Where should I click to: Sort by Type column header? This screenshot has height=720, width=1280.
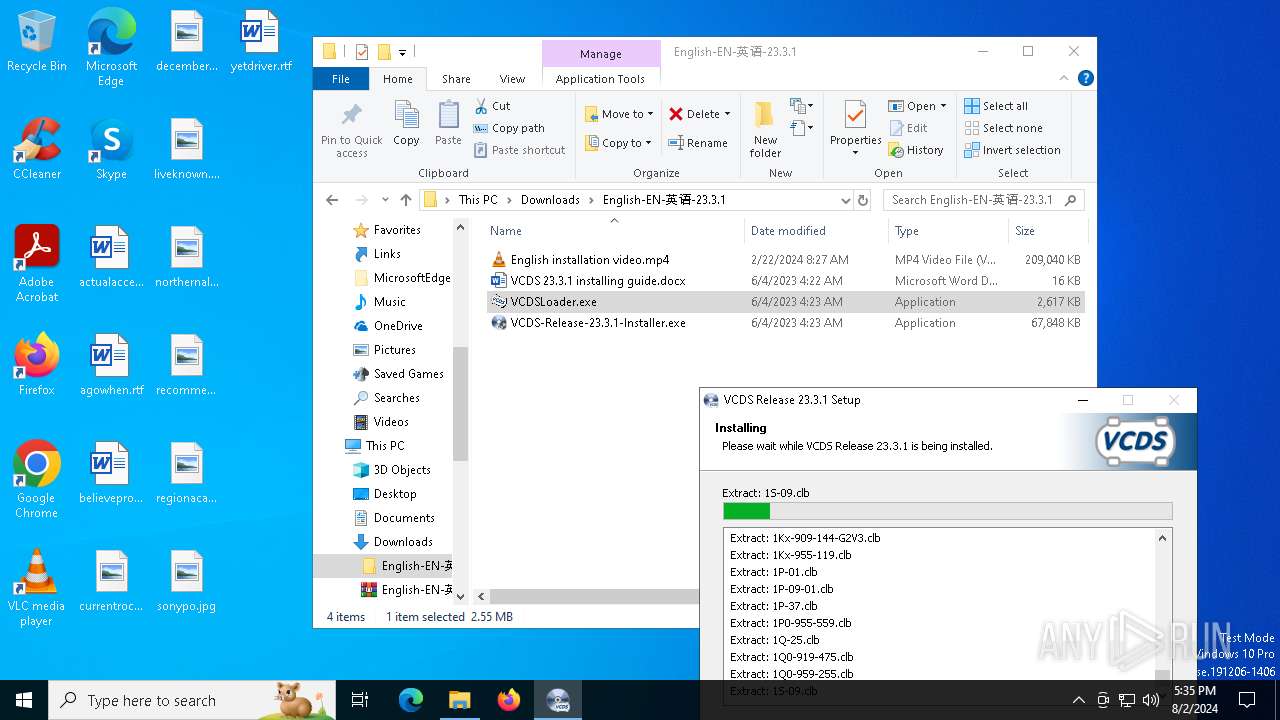(x=948, y=231)
